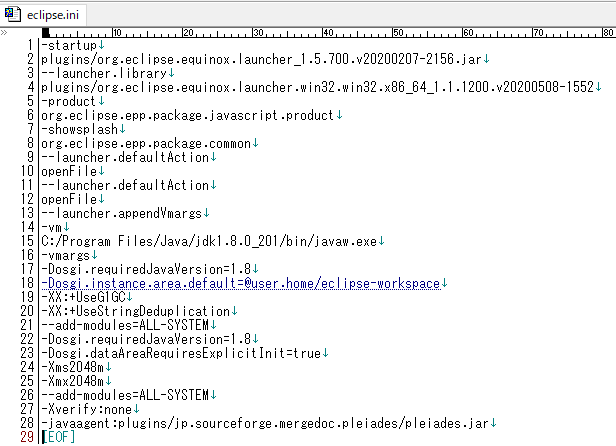Click the launcher.win32.win32.x86_64 path on line 4
The width and height of the screenshot is (616, 446).
coord(317,87)
